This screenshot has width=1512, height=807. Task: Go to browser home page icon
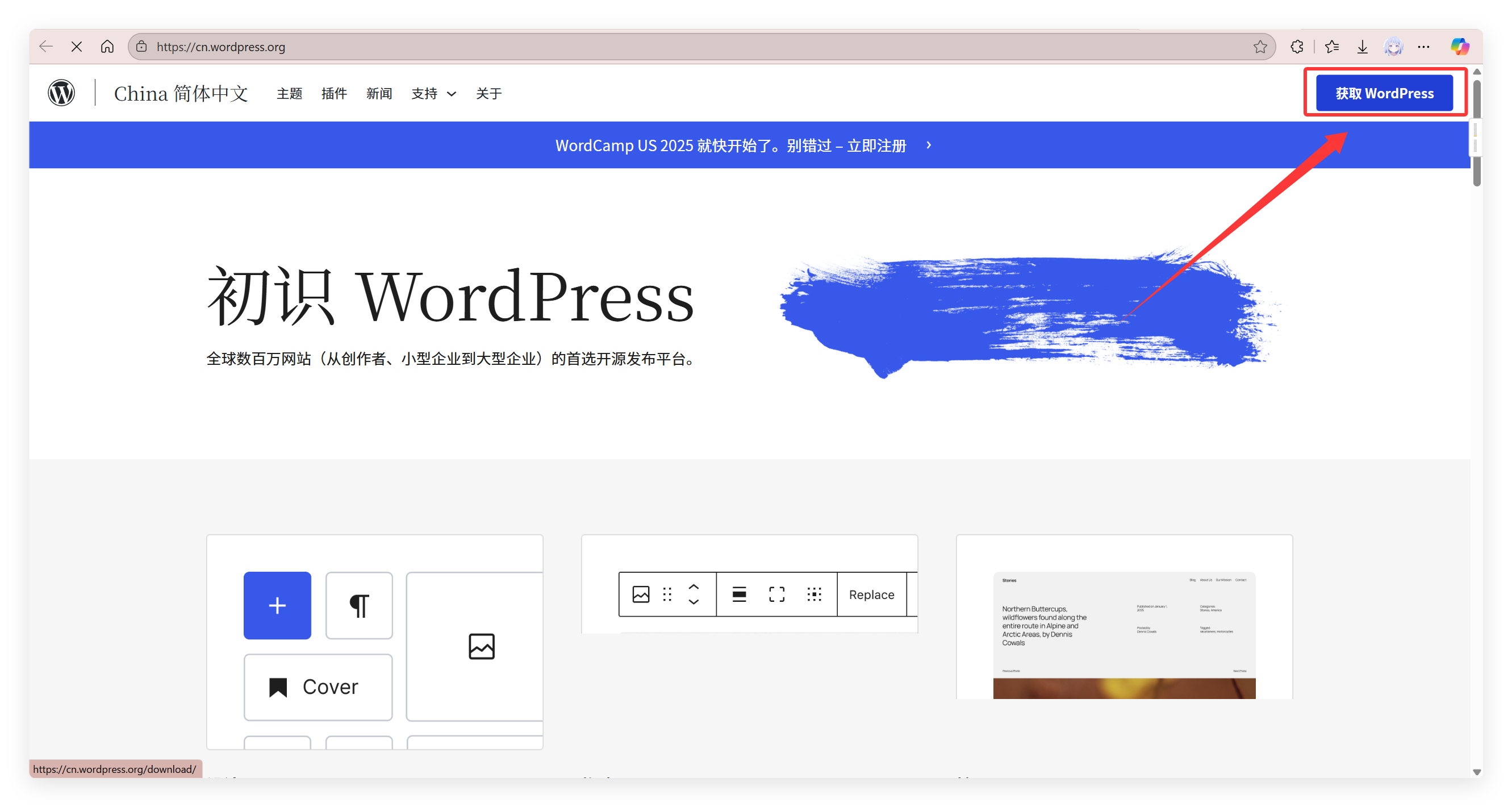point(107,47)
